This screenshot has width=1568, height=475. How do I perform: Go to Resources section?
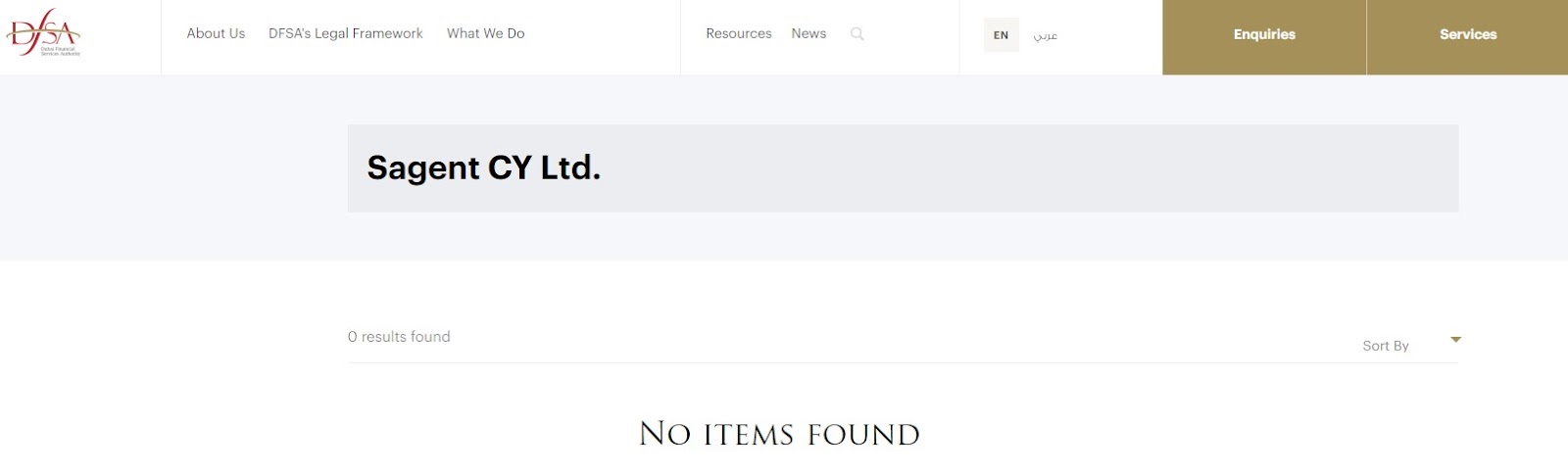pyautogui.click(x=739, y=33)
